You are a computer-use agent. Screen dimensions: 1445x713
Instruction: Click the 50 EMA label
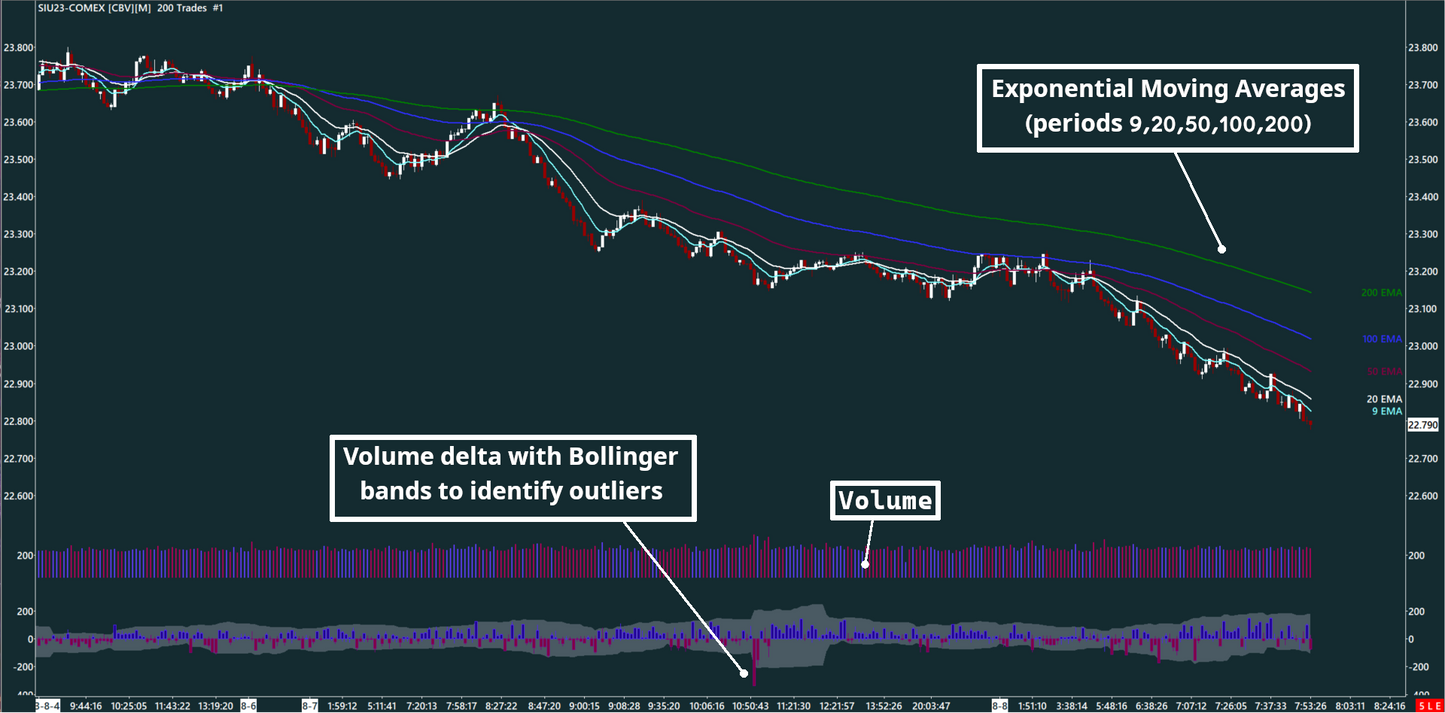point(1384,372)
